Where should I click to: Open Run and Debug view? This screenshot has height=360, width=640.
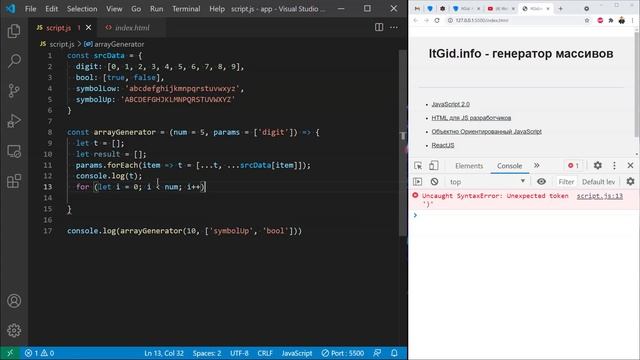coord(14,121)
